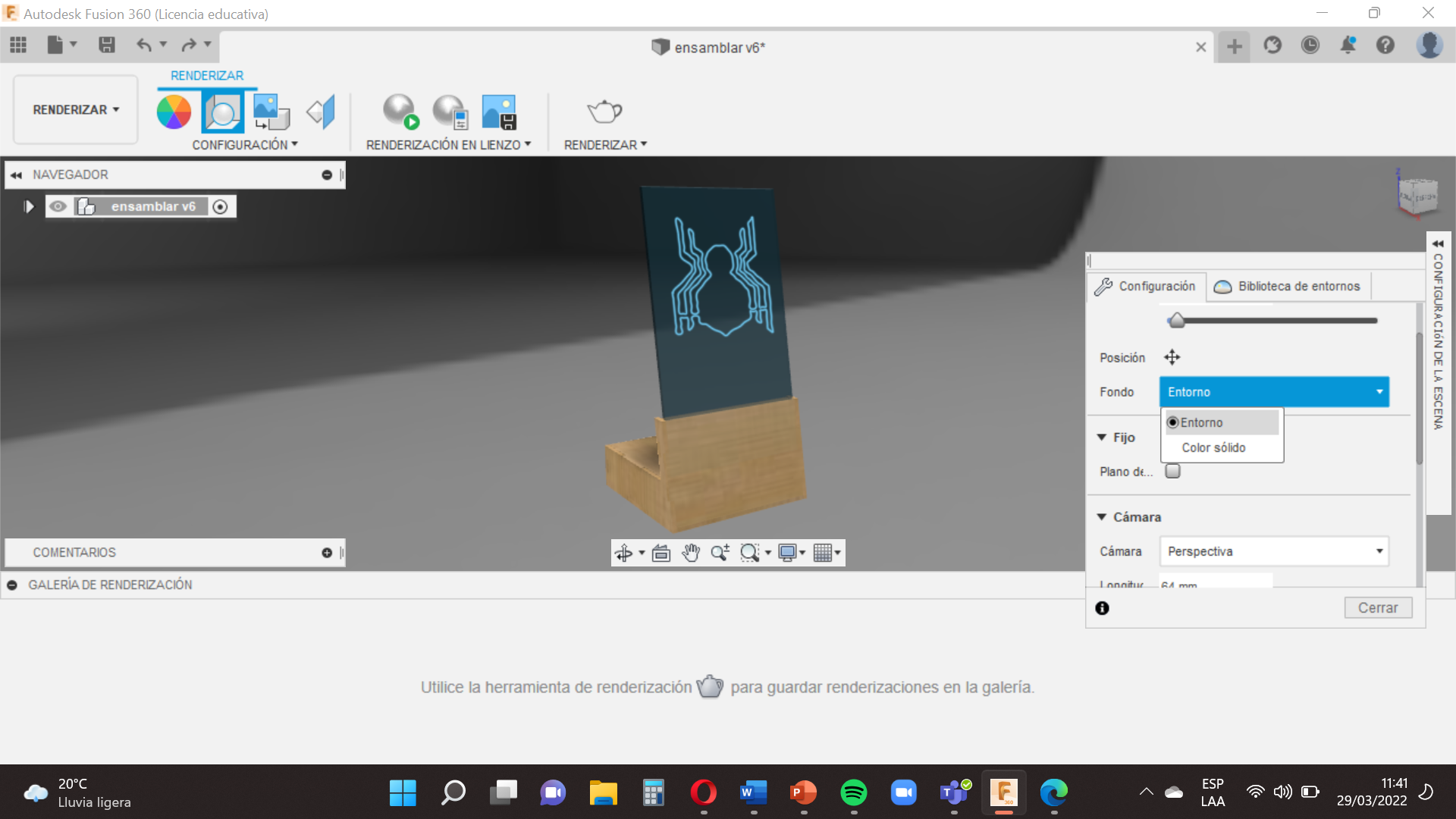The image size is (1456, 819).
Task: Click the Cerrar button
Action: click(x=1378, y=607)
